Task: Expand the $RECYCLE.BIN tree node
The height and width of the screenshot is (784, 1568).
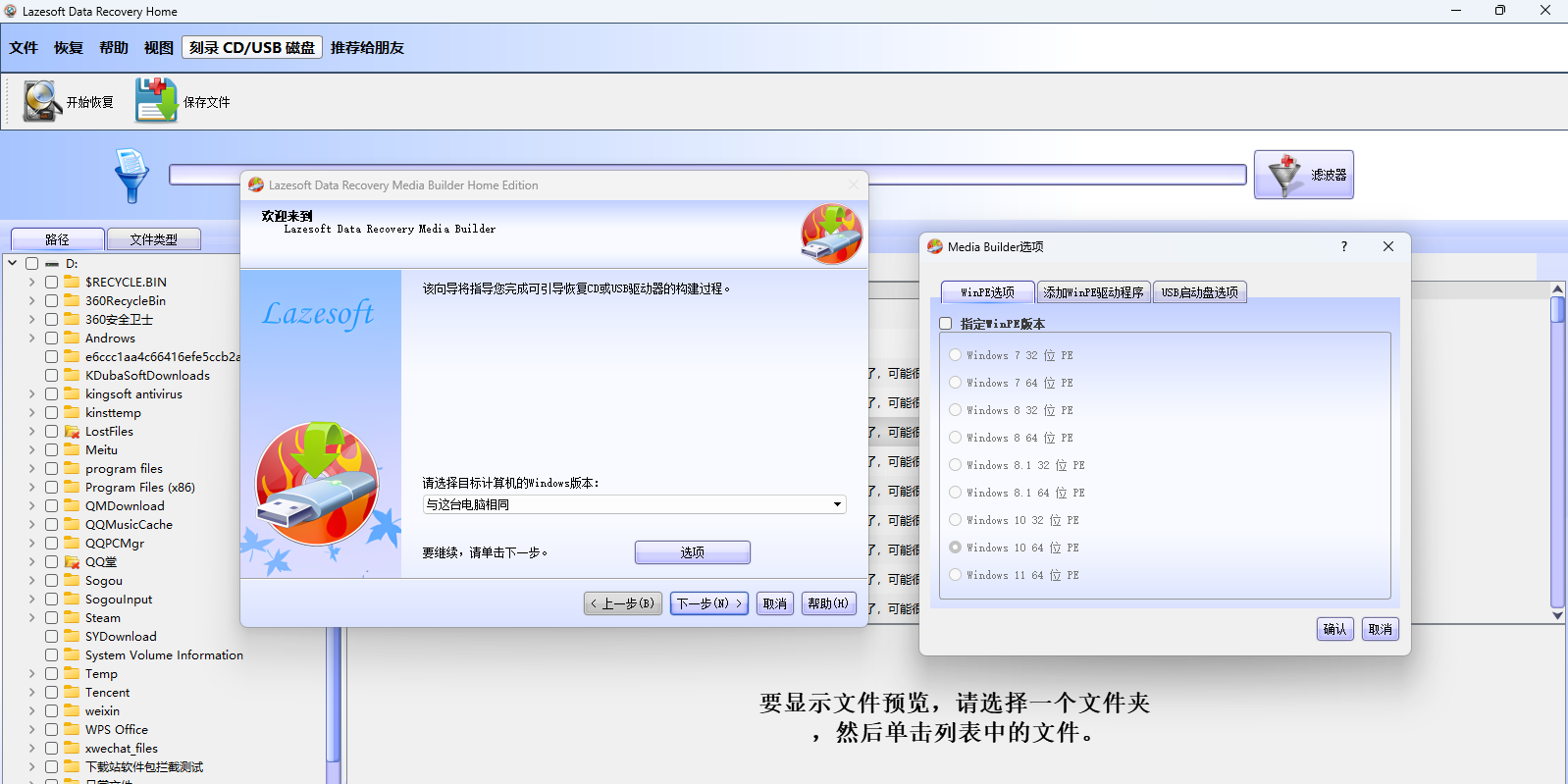Action: coord(31,282)
